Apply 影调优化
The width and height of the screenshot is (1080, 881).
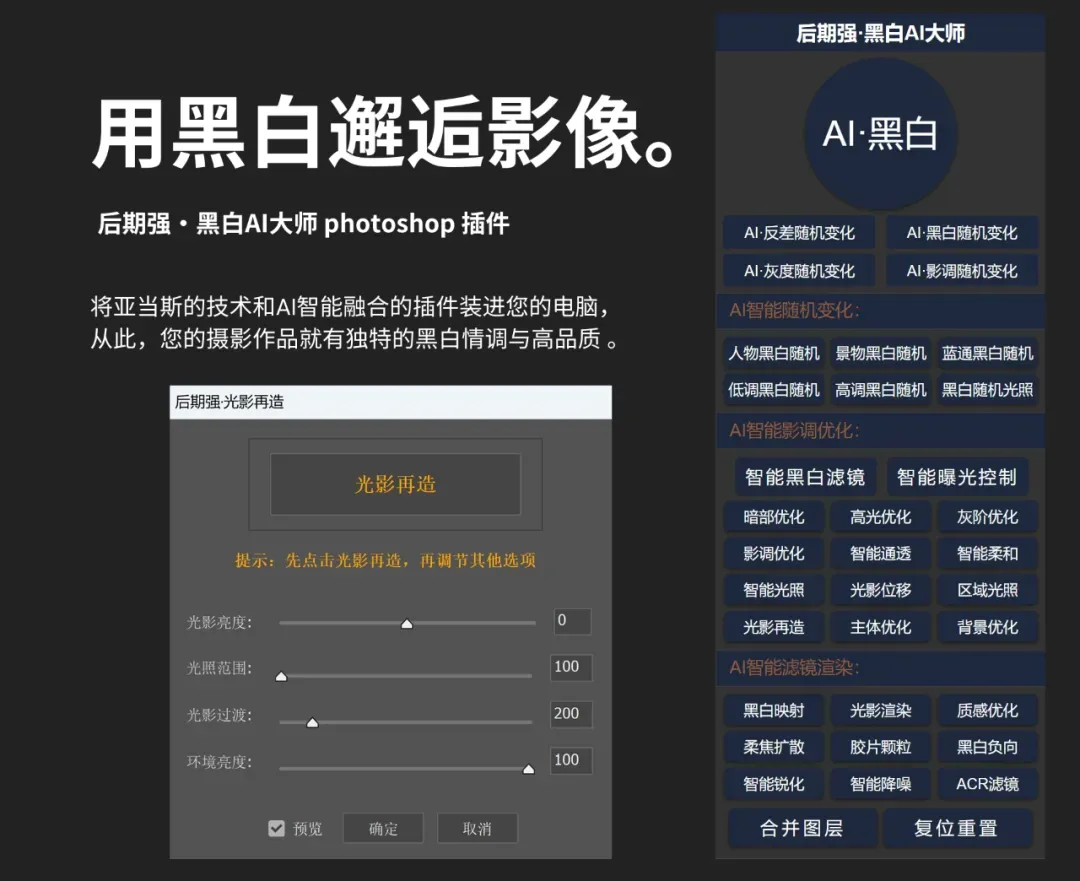point(773,553)
